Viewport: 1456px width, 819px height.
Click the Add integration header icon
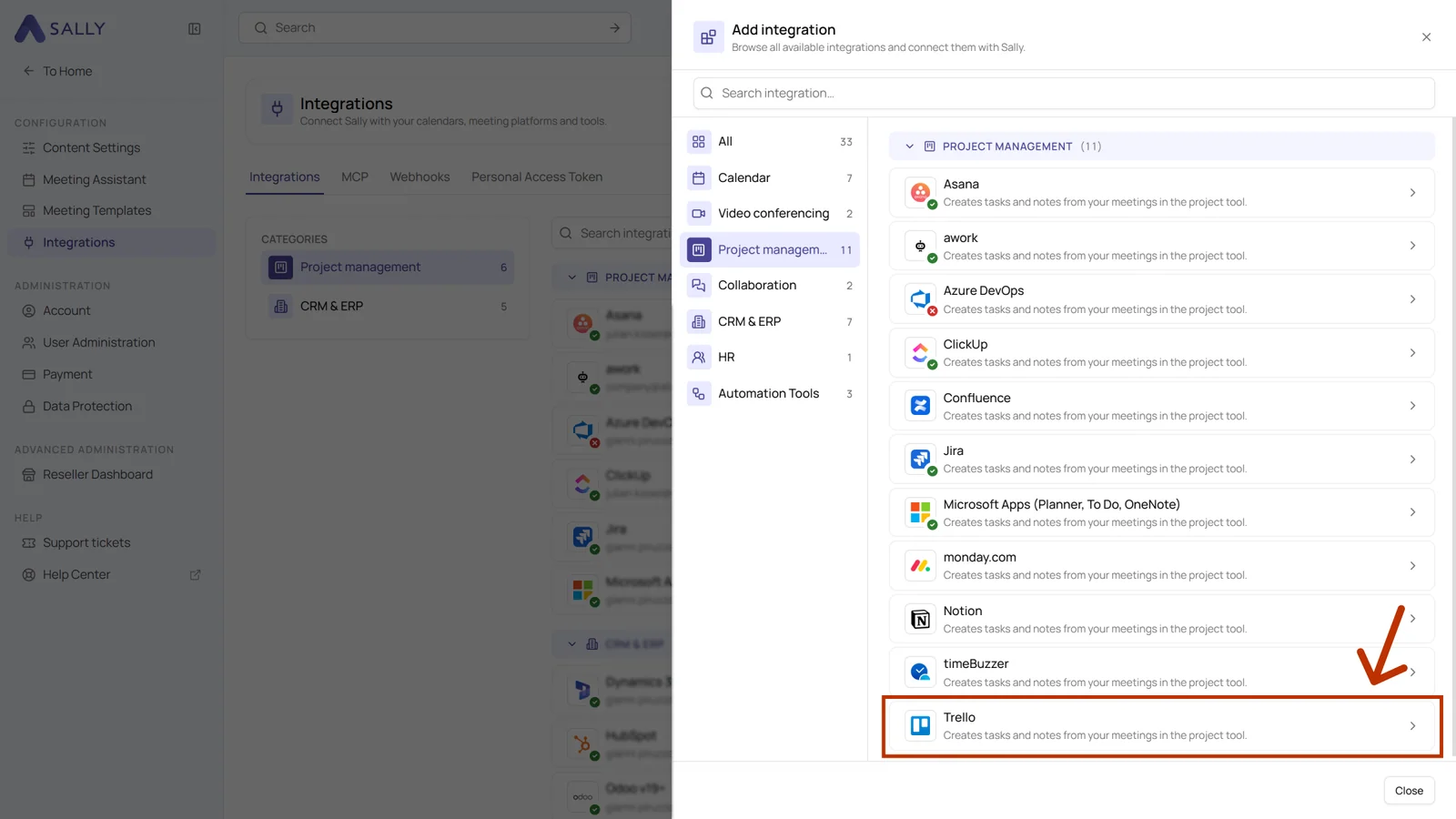(x=708, y=37)
